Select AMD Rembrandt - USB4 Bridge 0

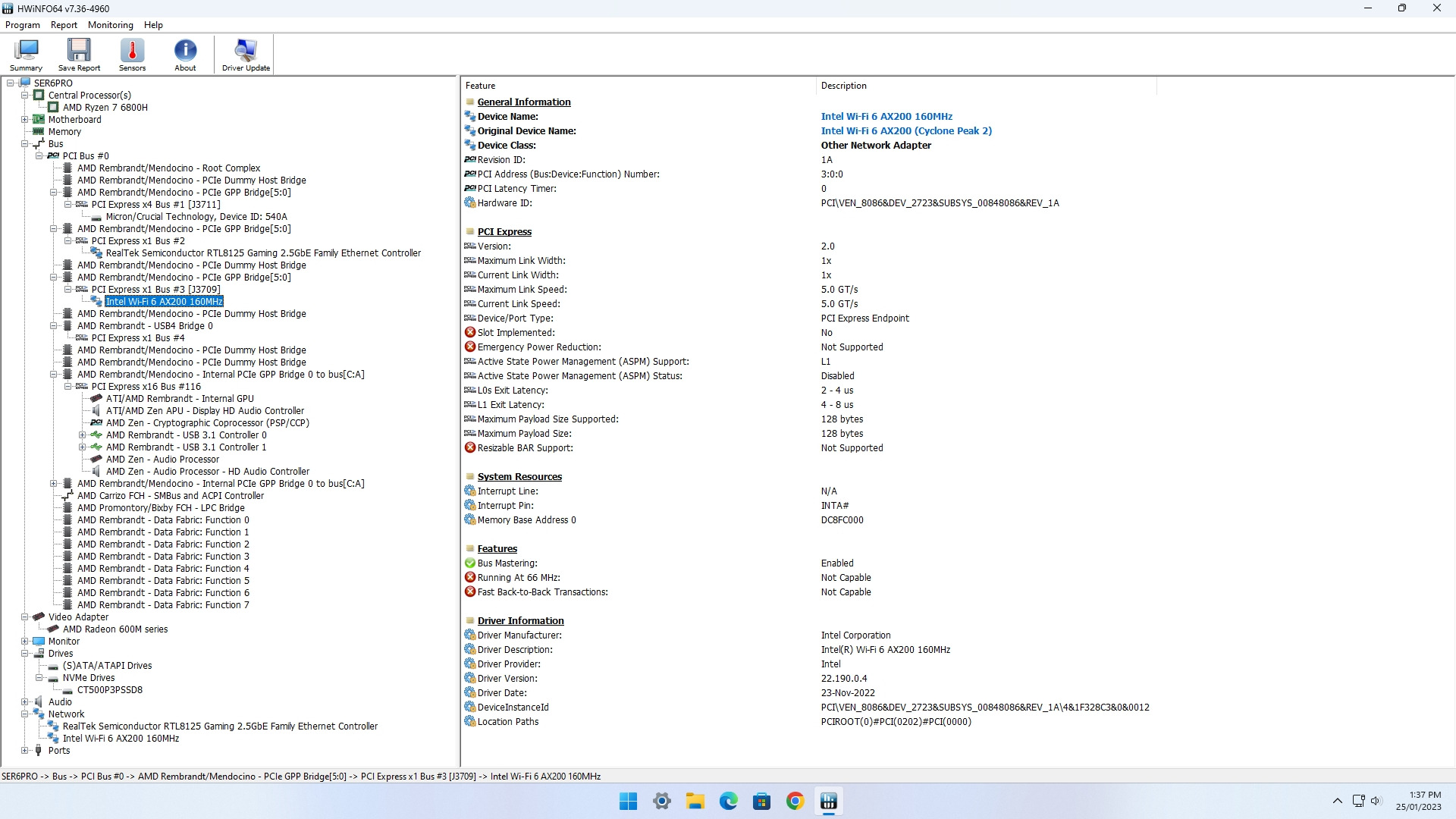[x=145, y=326]
